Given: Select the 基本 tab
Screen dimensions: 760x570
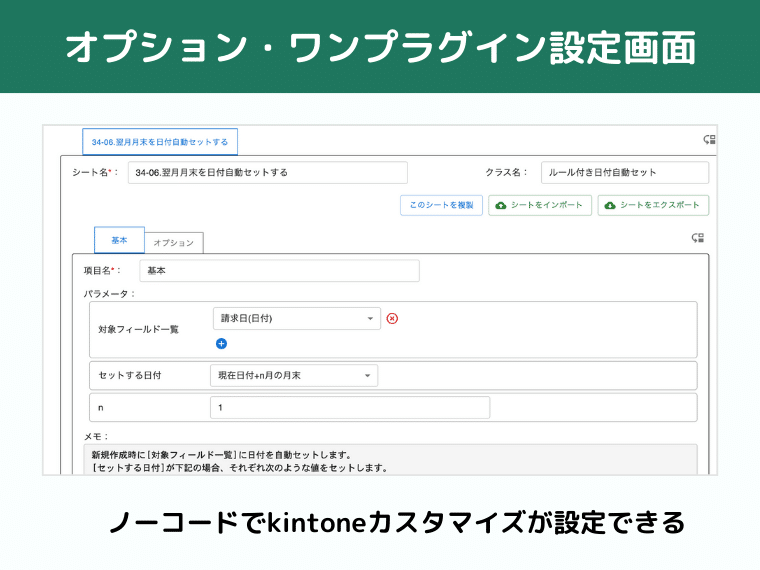Looking at the screenshot, I should coord(119,241).
